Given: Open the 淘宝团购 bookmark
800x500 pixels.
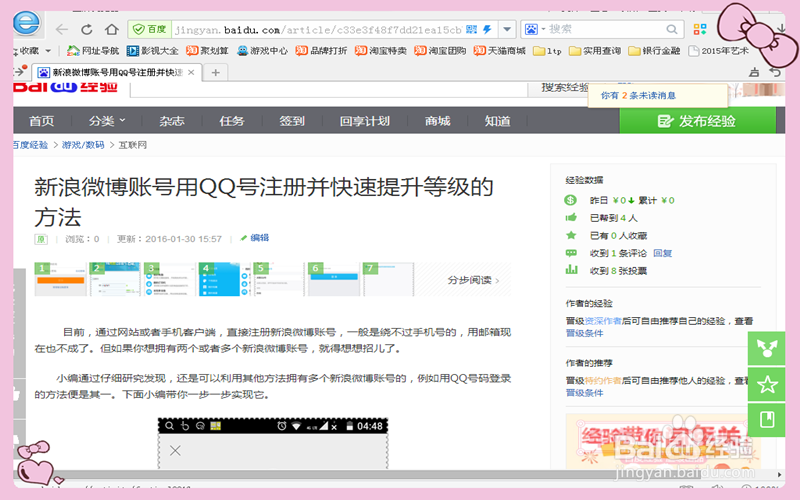Looking at the screenshot, I should click(440, 51).
